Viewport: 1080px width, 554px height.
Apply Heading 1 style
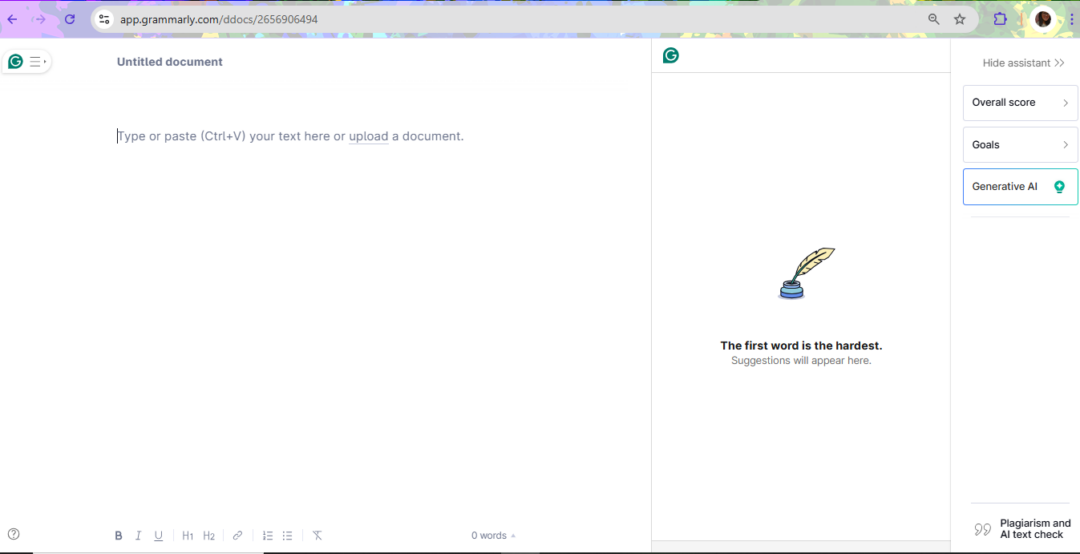[188, 536]
